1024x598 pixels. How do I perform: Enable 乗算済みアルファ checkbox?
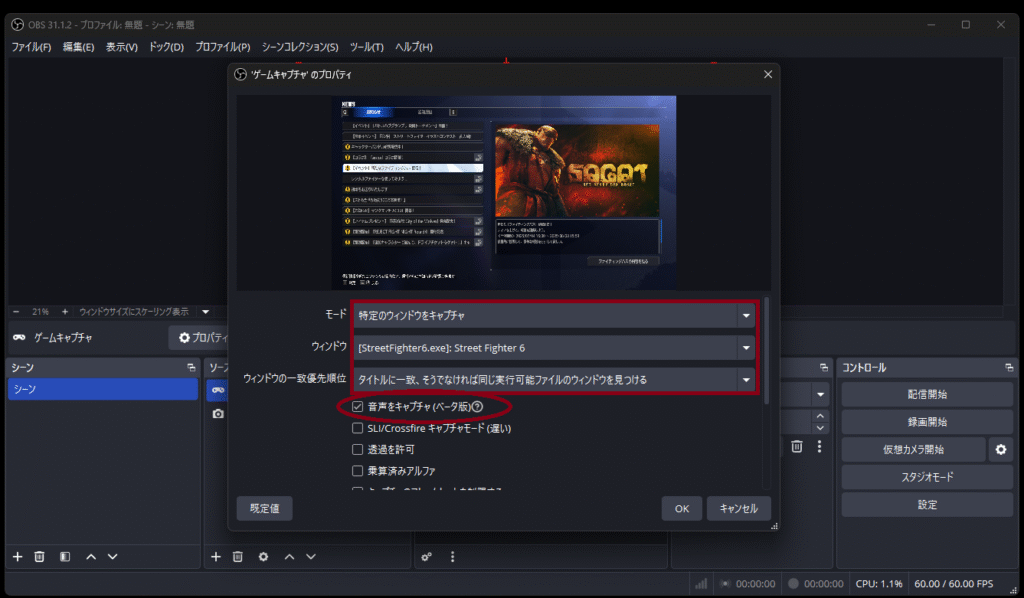pyautogui.click(x=357, y=471)
